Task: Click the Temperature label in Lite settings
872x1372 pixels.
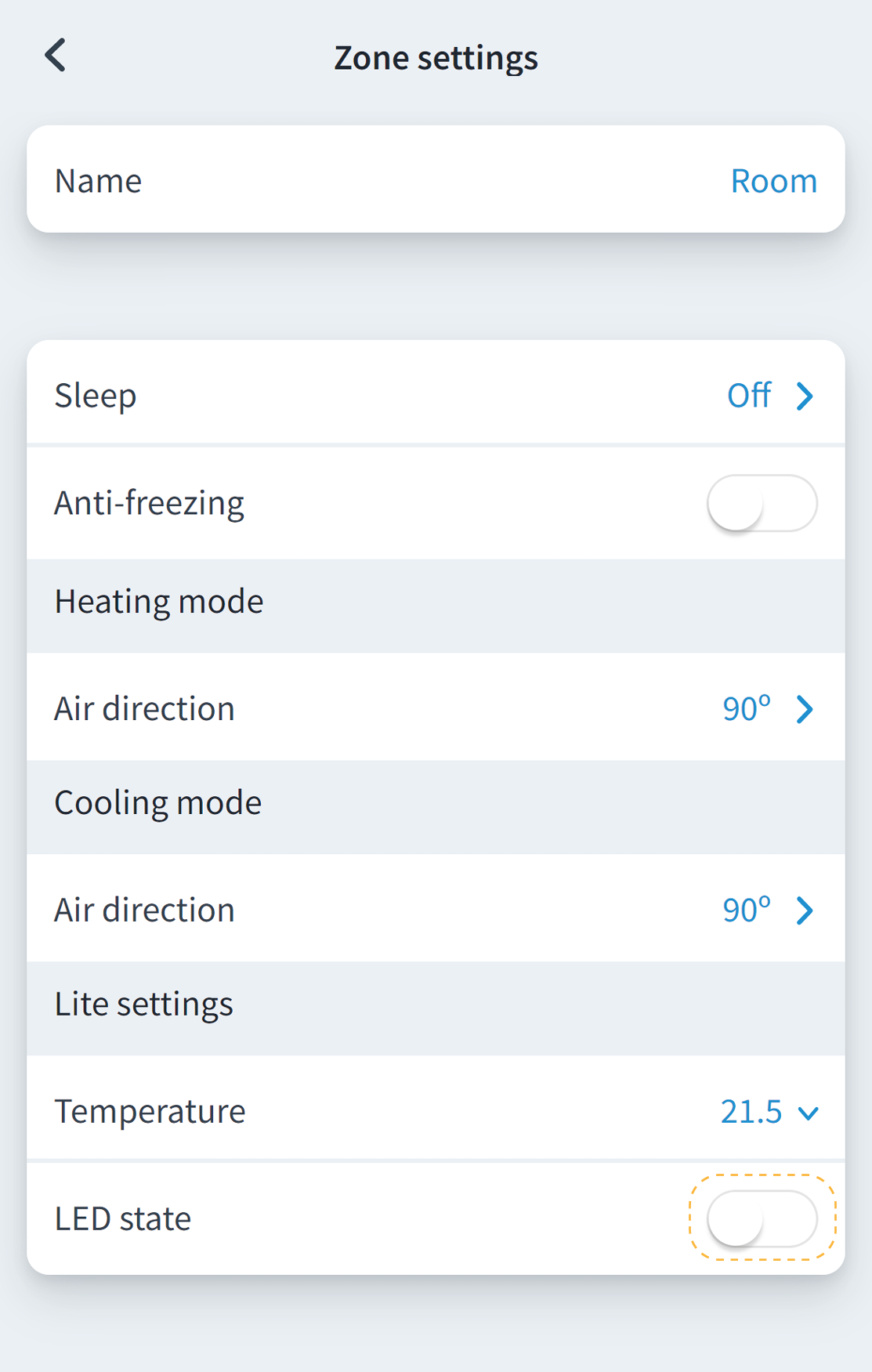Action: (150, 1111)
